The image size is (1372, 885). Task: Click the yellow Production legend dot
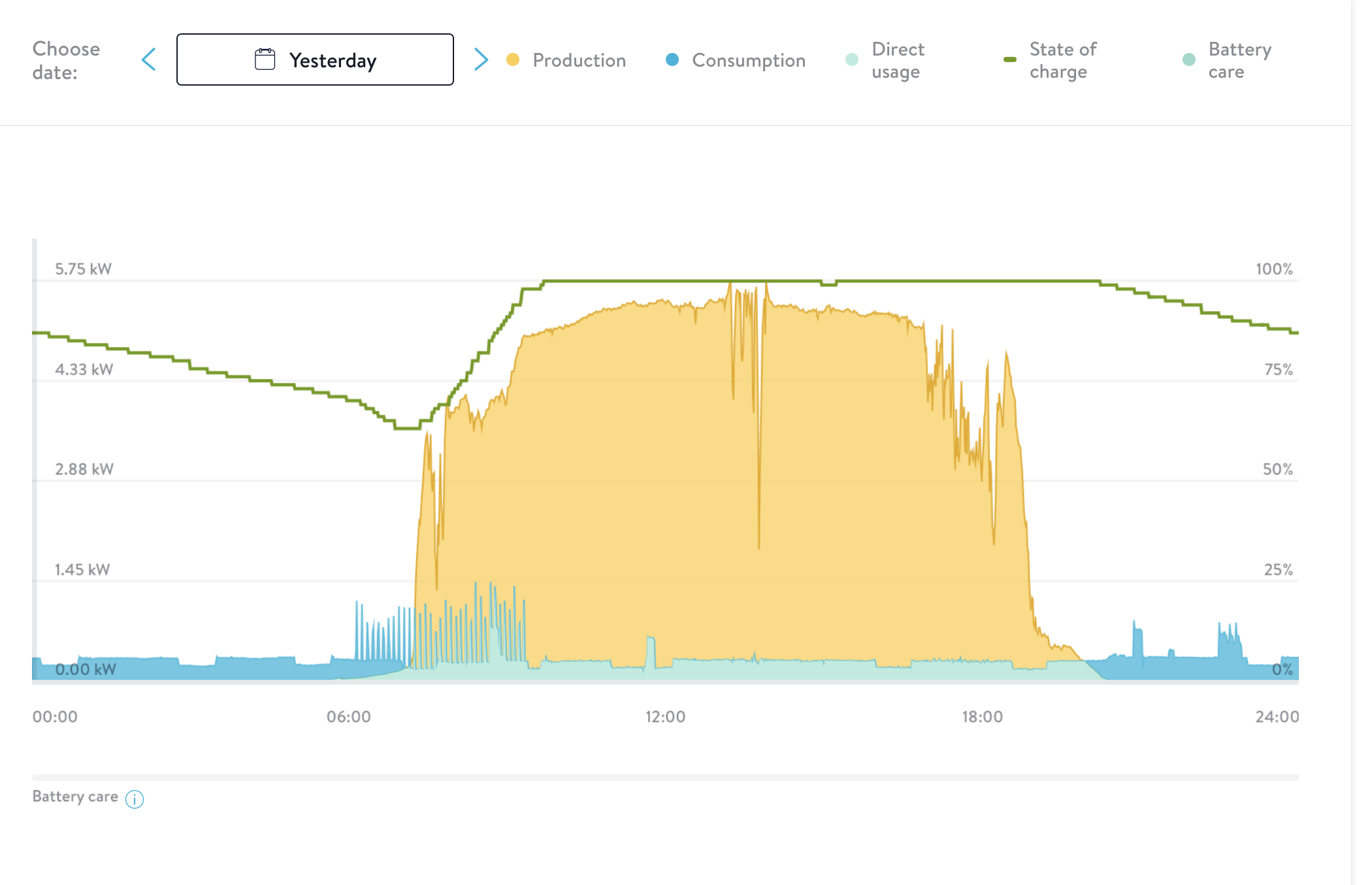point(513,60)
